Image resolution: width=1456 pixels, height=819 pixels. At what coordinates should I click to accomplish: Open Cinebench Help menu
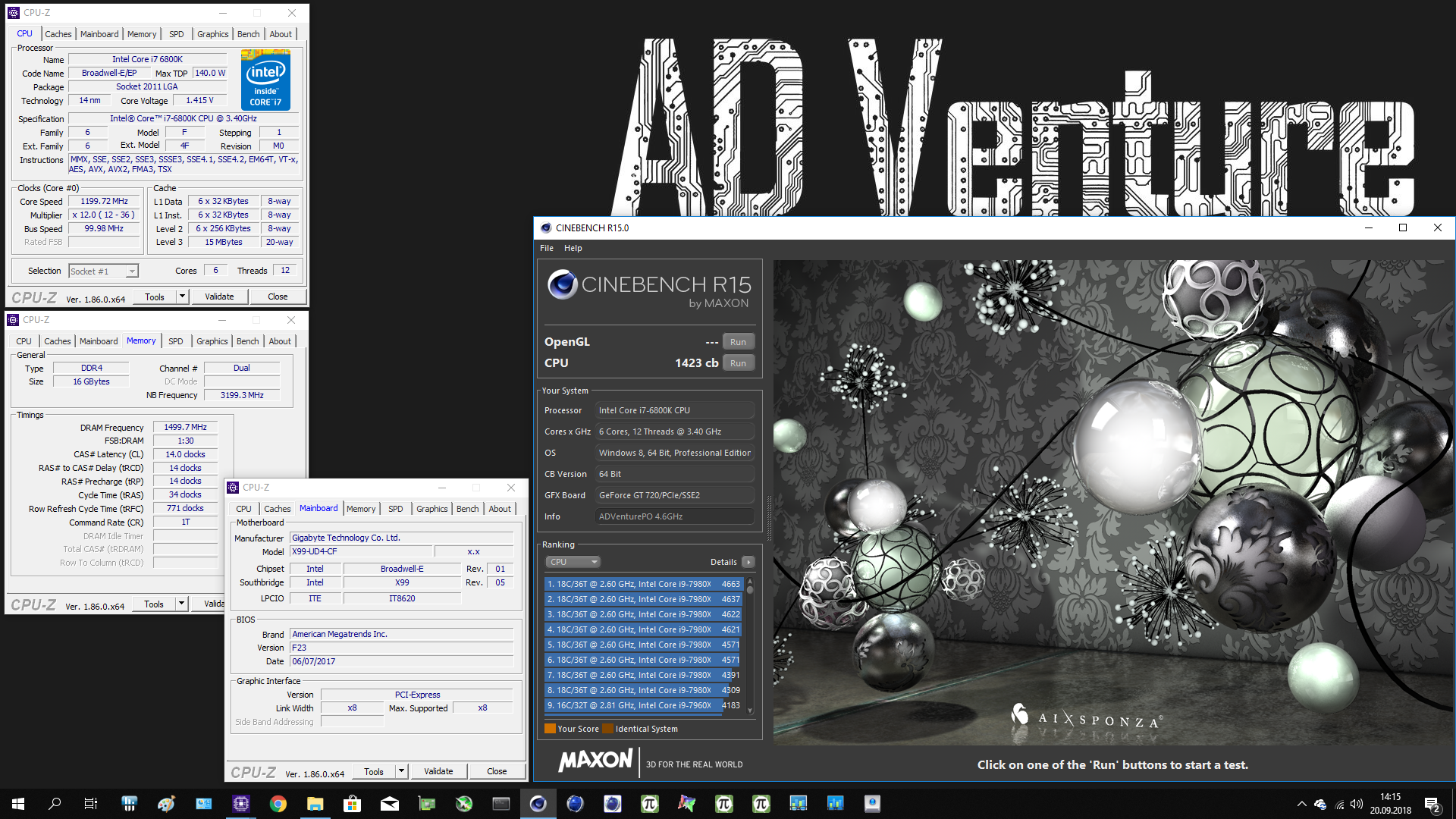click(x=573, y=248)
